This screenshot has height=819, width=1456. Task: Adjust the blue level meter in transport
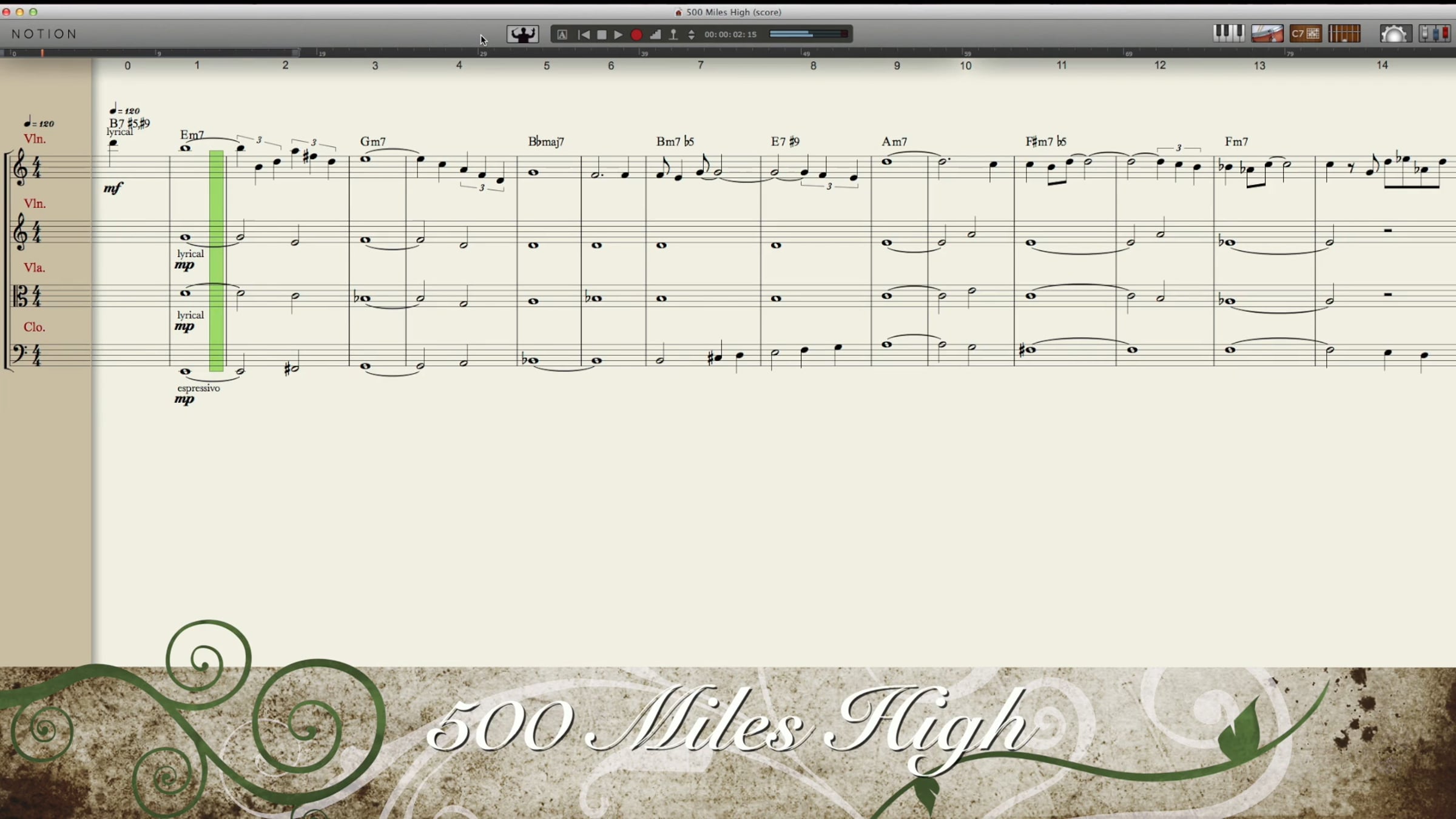pos(809,34)
